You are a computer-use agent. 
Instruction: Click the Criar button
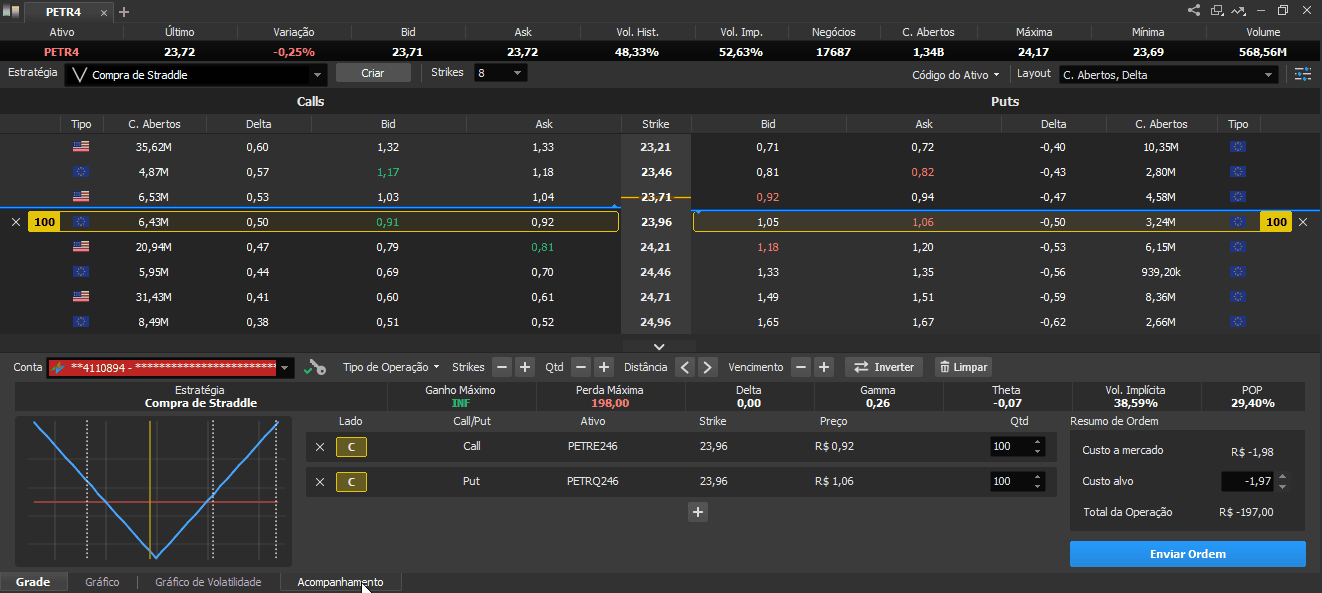pos(372,73)
